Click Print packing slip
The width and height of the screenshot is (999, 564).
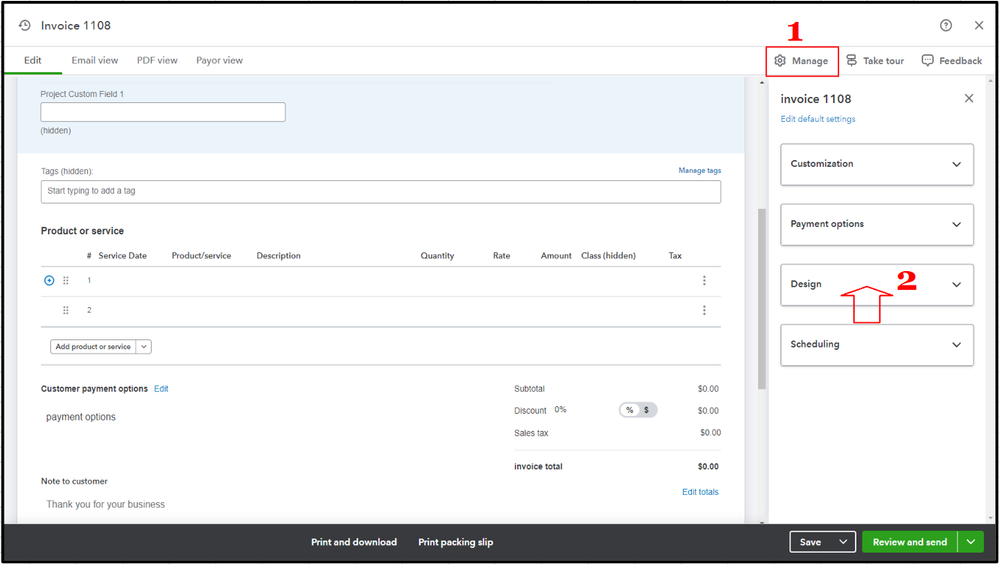click(456, 542)
